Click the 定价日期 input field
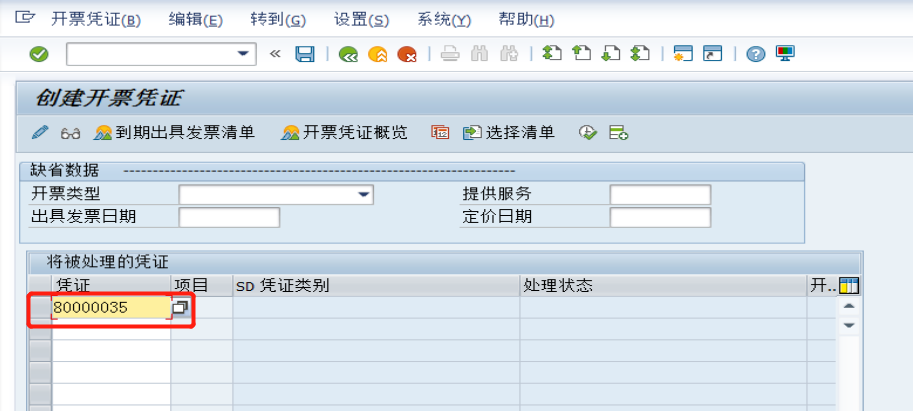This screenshot has width=913, height=411. [x=660, y=217]
